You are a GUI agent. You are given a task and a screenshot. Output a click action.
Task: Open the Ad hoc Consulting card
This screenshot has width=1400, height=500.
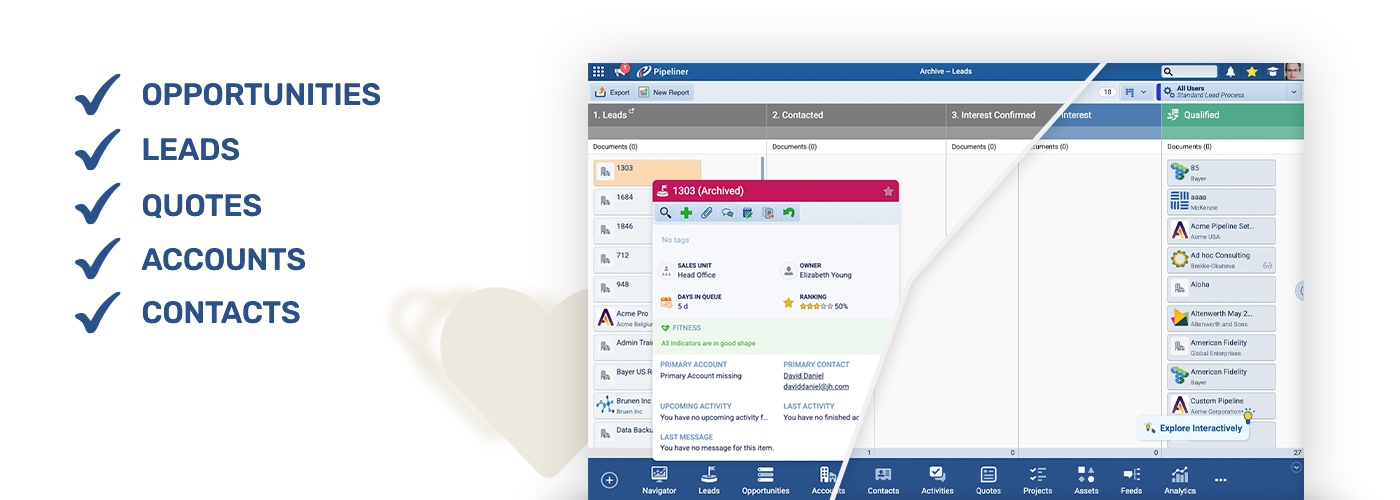1221,259
